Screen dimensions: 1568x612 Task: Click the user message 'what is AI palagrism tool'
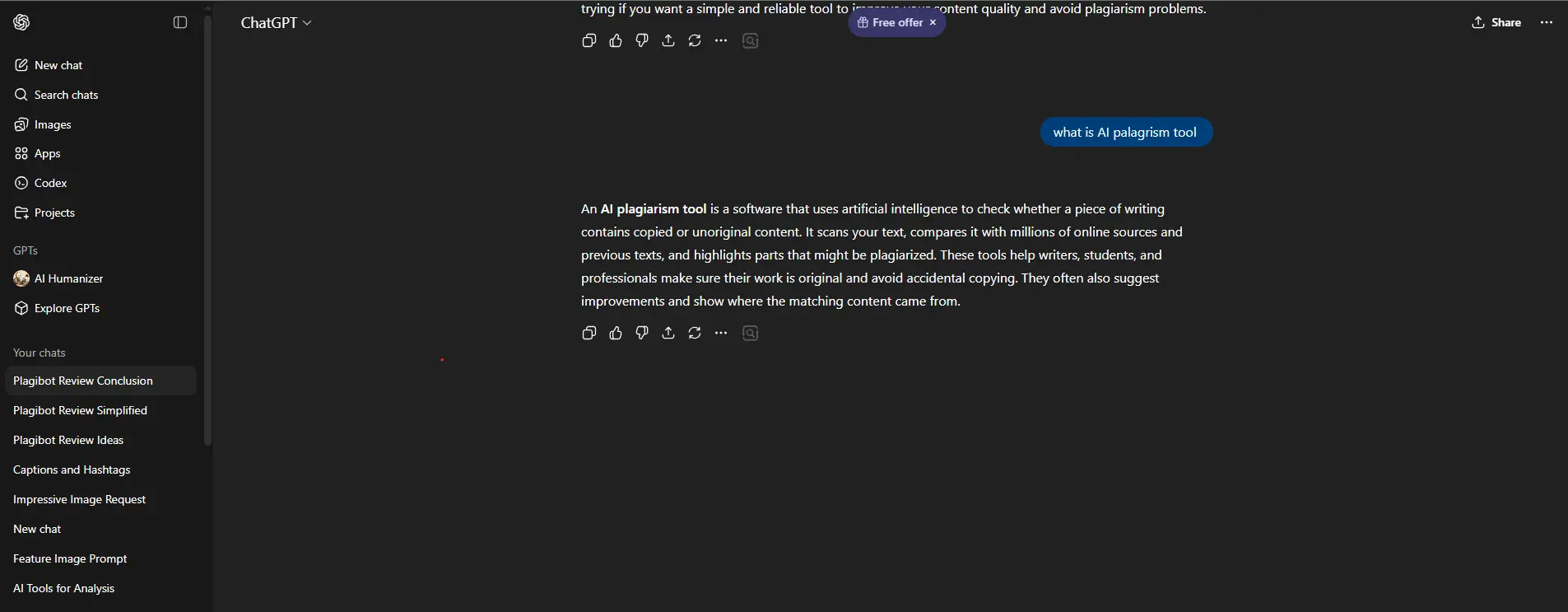(x=1125, y=133)
